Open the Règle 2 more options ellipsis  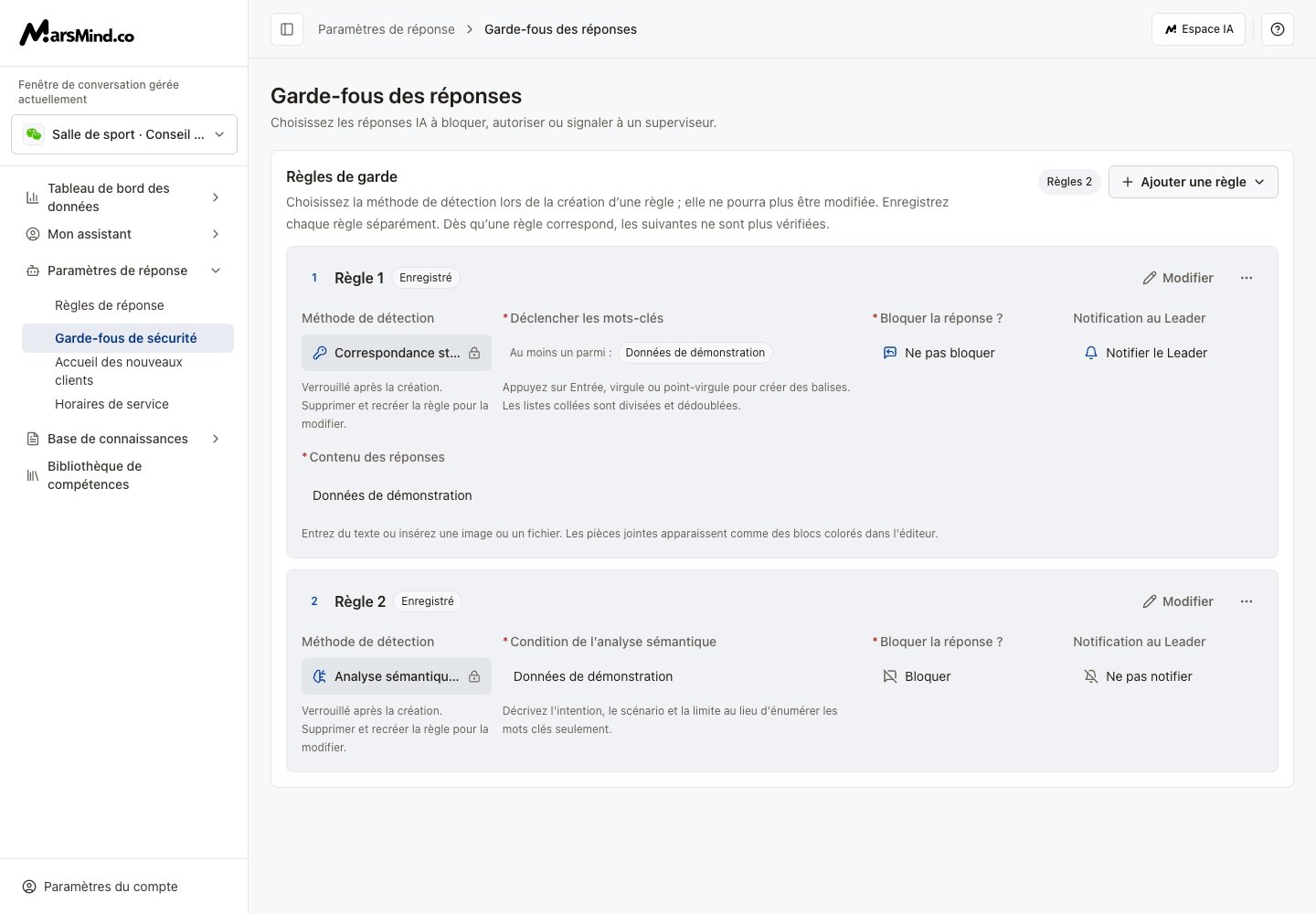pos(1247,601)
